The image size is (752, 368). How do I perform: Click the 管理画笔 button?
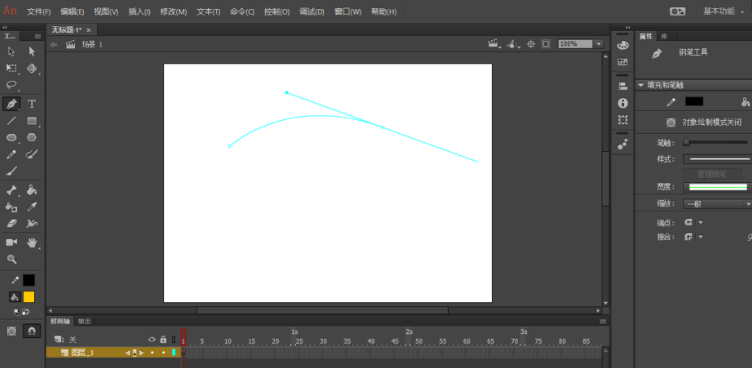point(712,174)
